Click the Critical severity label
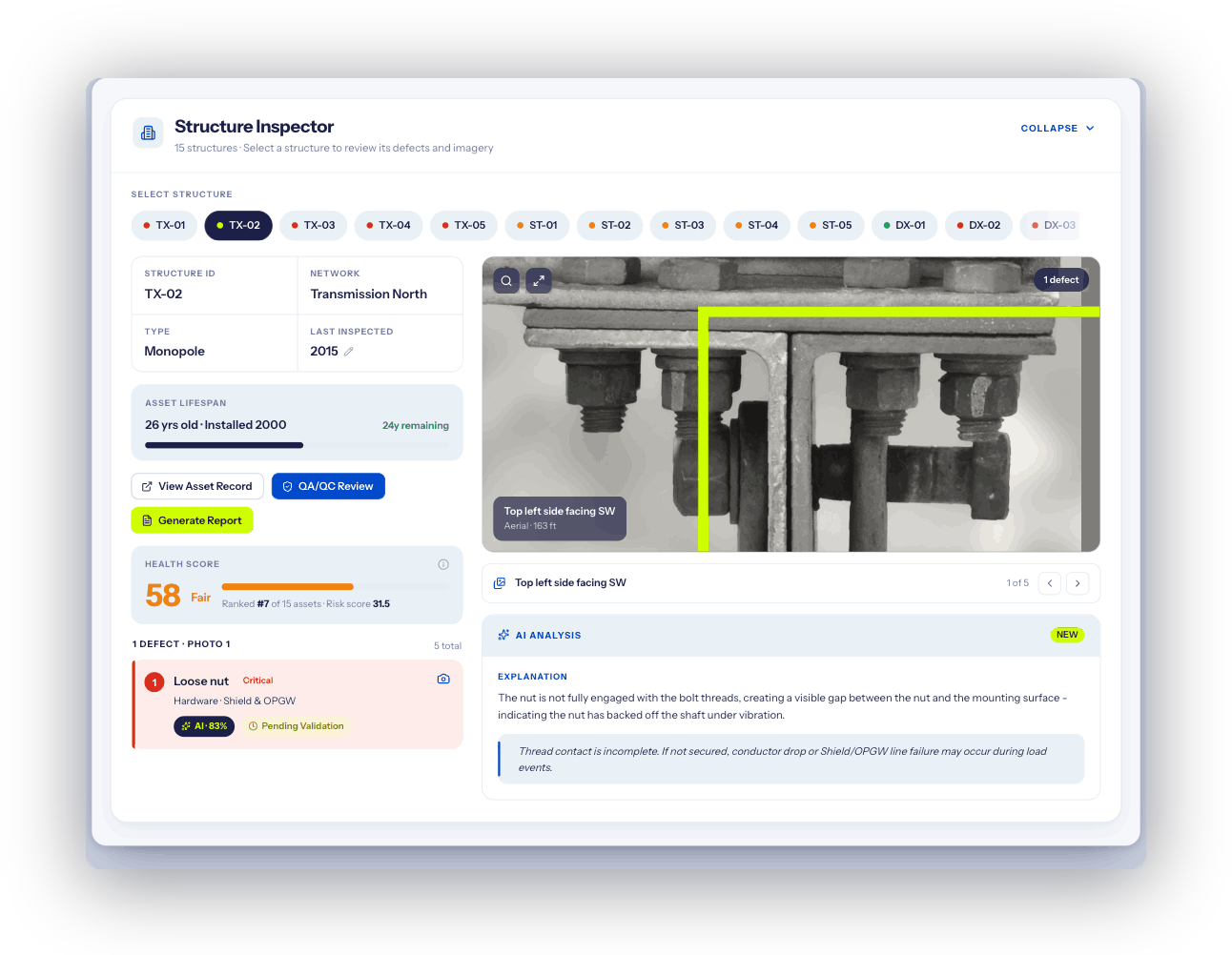Image resolution: width=1232 pixels, height=955 pixels. [x=257, y=681]
